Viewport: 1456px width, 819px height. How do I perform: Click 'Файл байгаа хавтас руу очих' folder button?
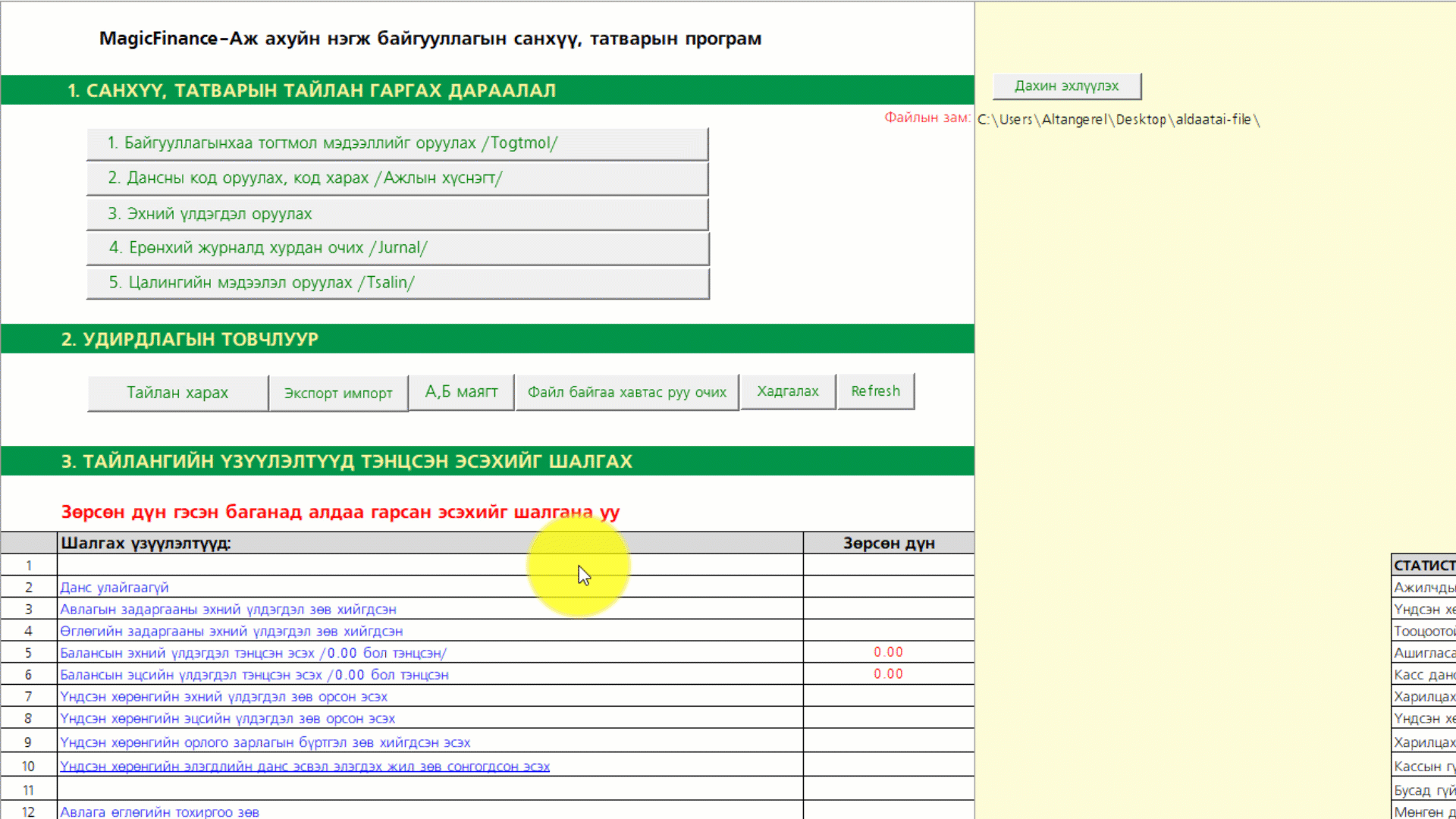pos(626,392)
